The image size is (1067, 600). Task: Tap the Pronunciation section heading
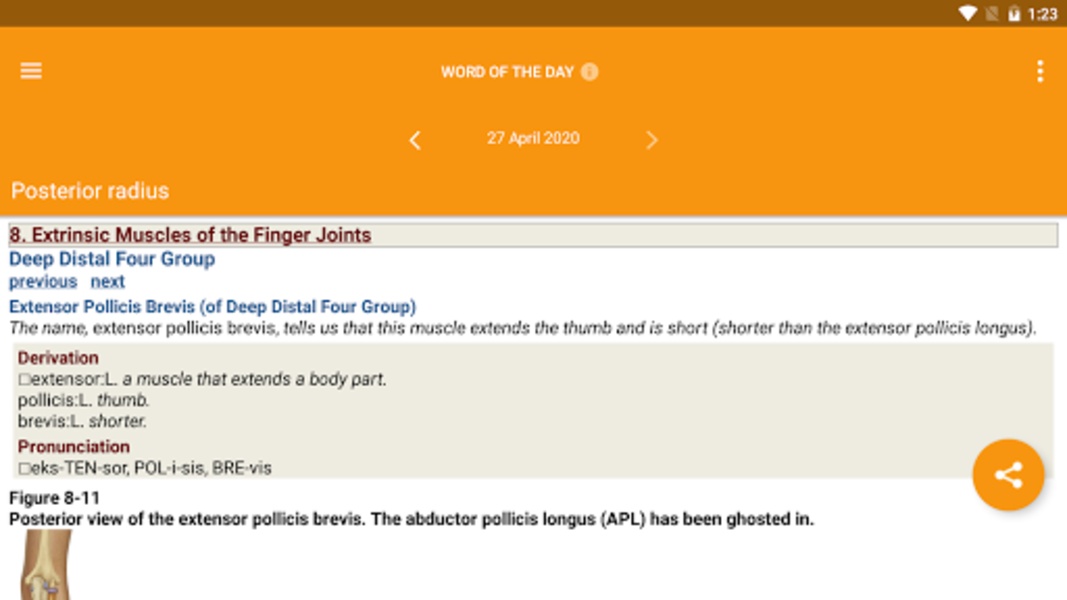[x=73, y=447]
